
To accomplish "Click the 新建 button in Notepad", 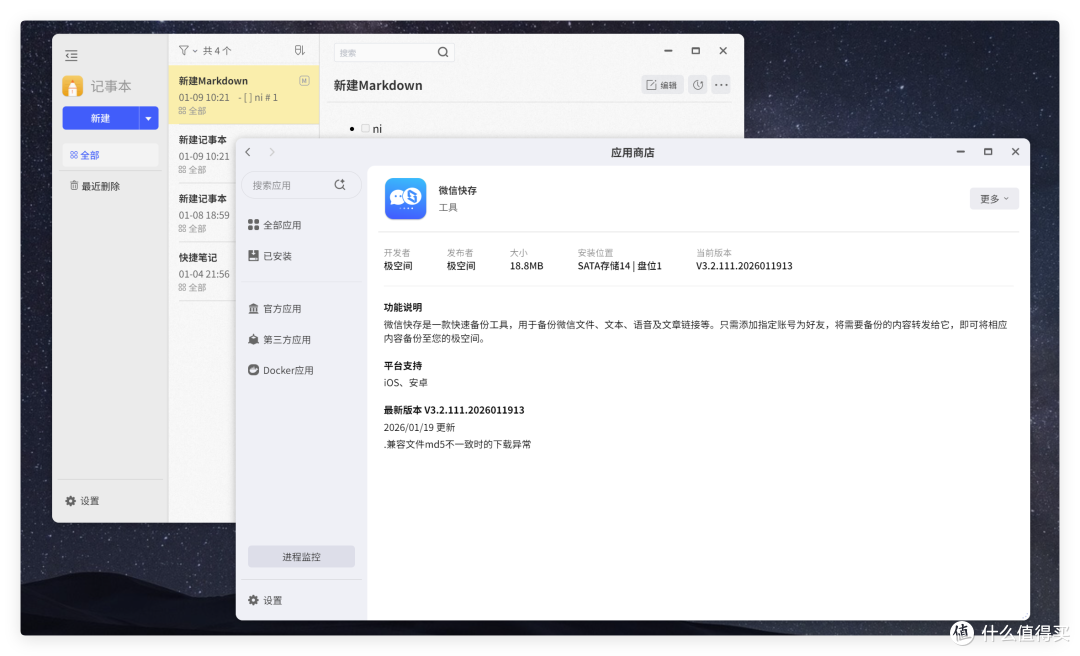I will point(101,118).
